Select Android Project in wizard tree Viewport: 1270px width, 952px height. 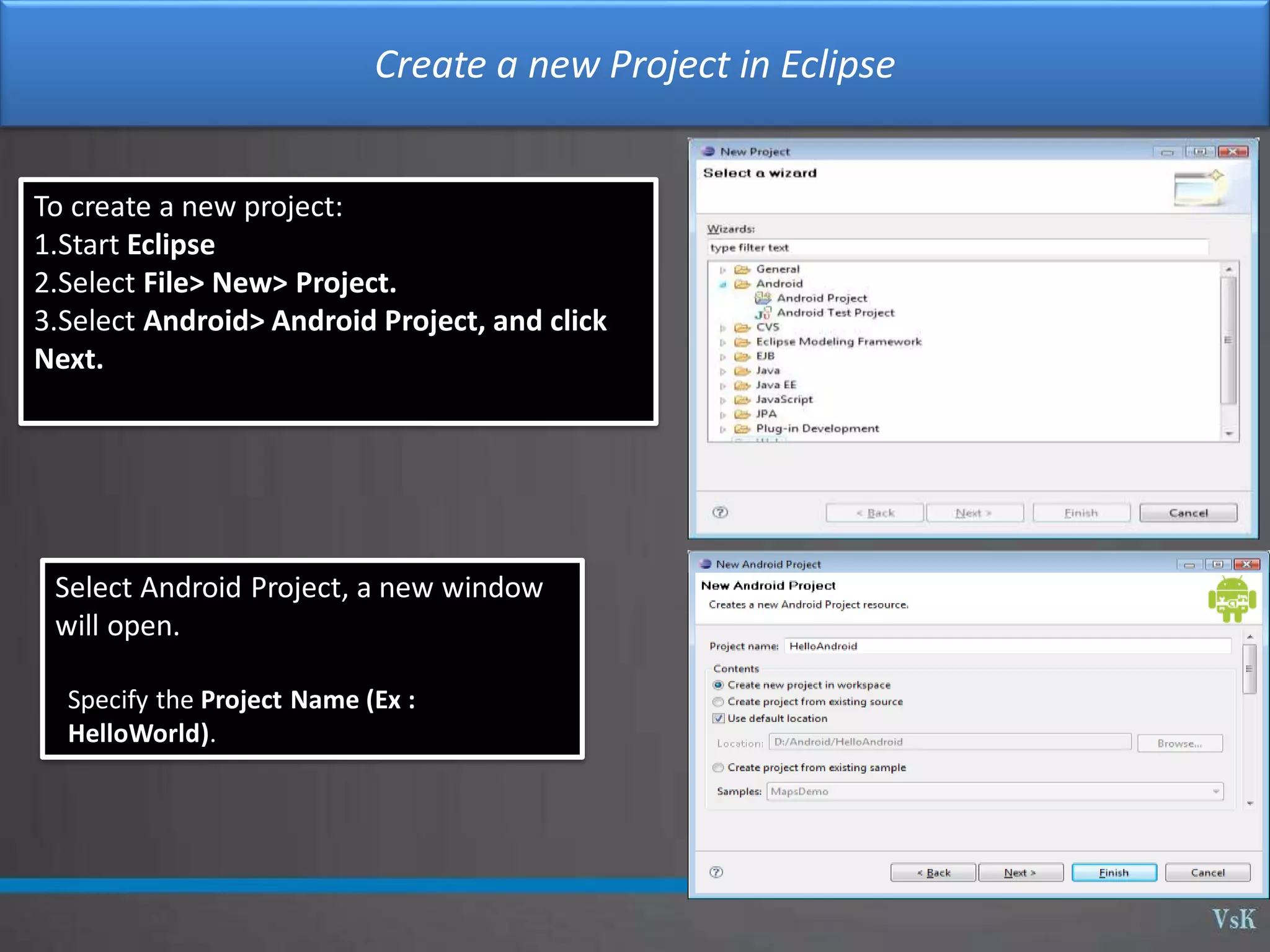[822, 298]
